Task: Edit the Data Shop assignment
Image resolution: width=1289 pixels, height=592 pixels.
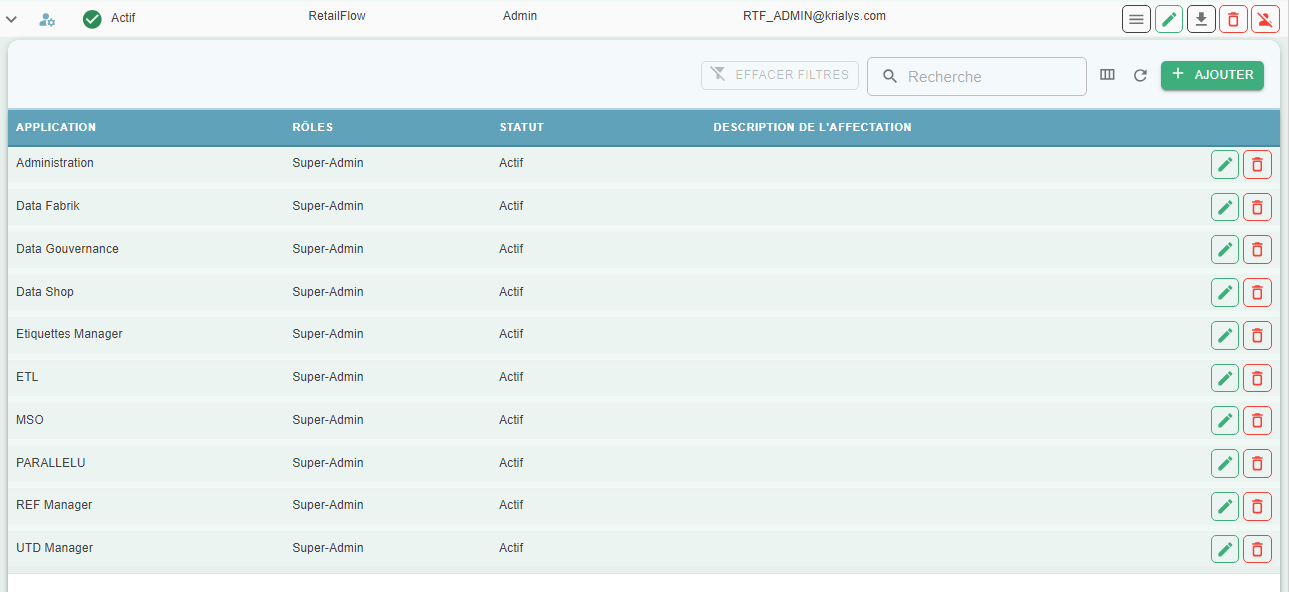Action: pyautogui.click(x=1225, y=292)
